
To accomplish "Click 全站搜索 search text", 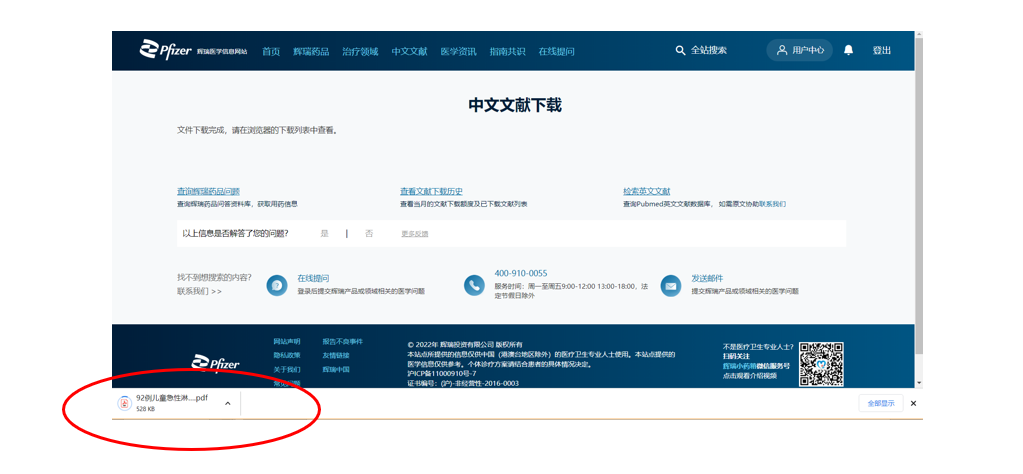I will (x=709, y=50).
